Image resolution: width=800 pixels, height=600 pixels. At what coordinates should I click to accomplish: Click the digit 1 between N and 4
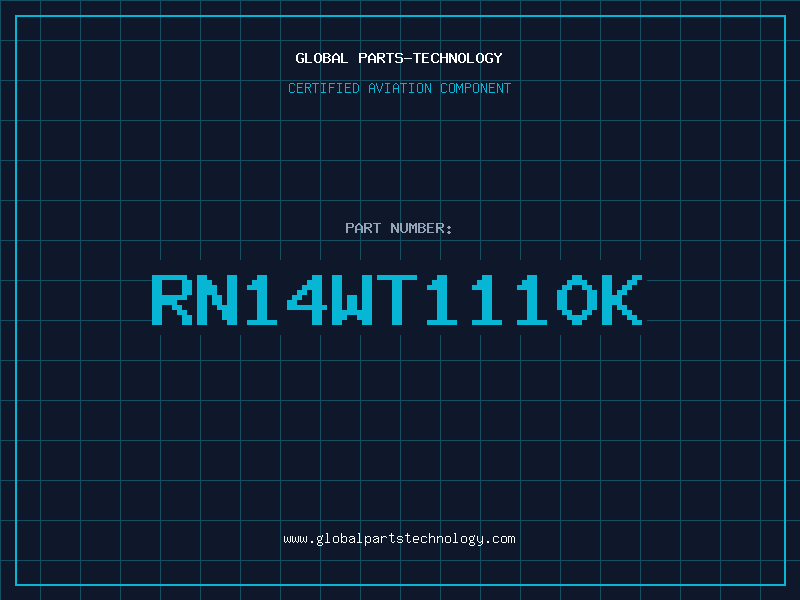coord(262,299)
